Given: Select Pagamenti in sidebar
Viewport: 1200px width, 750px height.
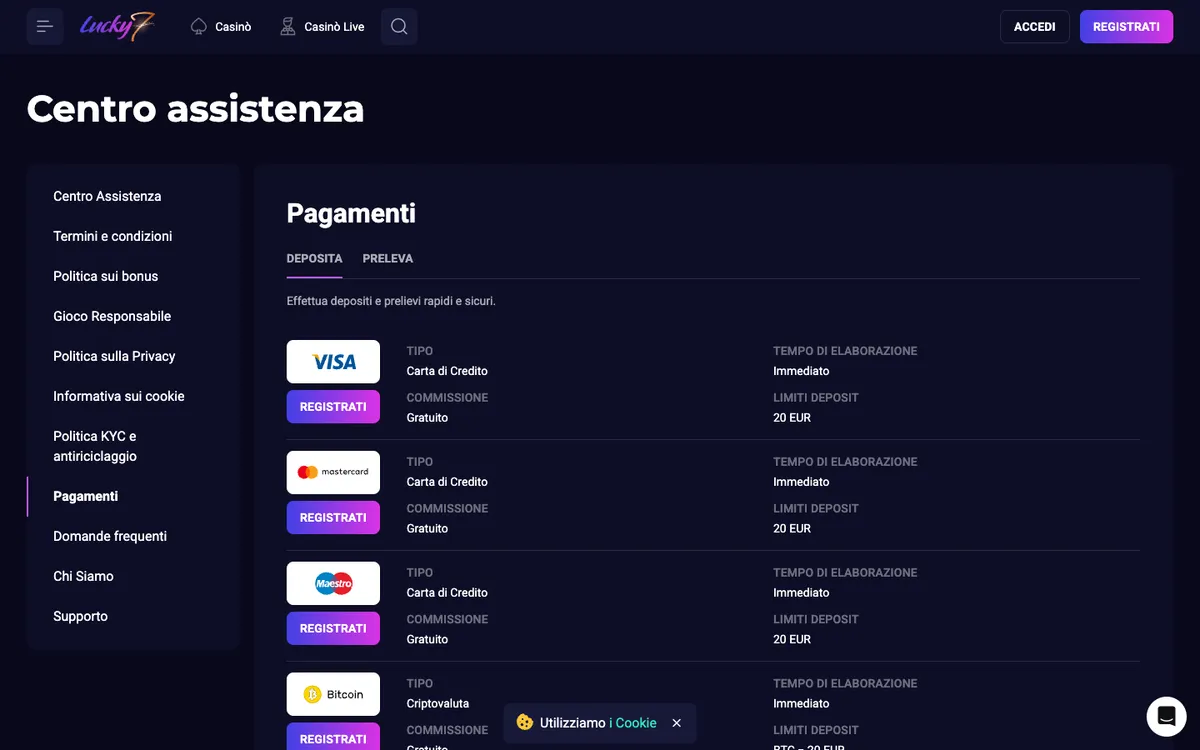Looking at the screenshot, I should coord(86,496).
